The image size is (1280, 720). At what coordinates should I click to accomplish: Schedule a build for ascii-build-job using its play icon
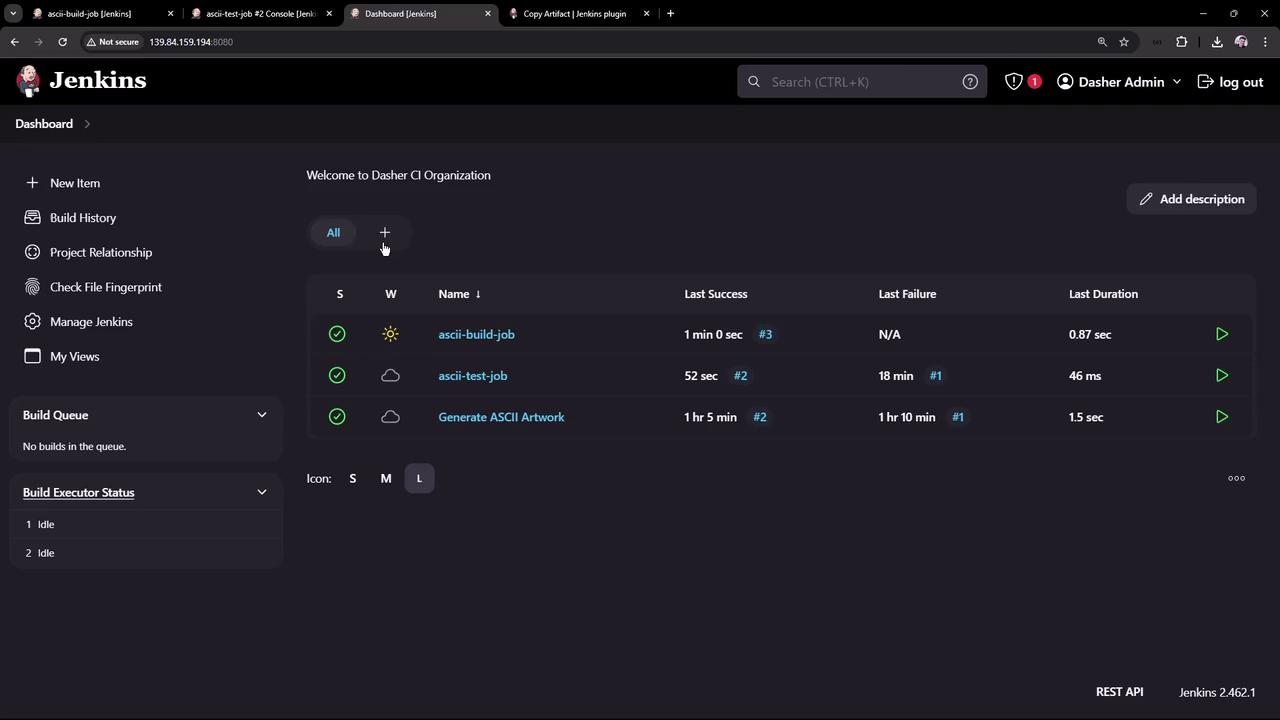click(1222, 334)
